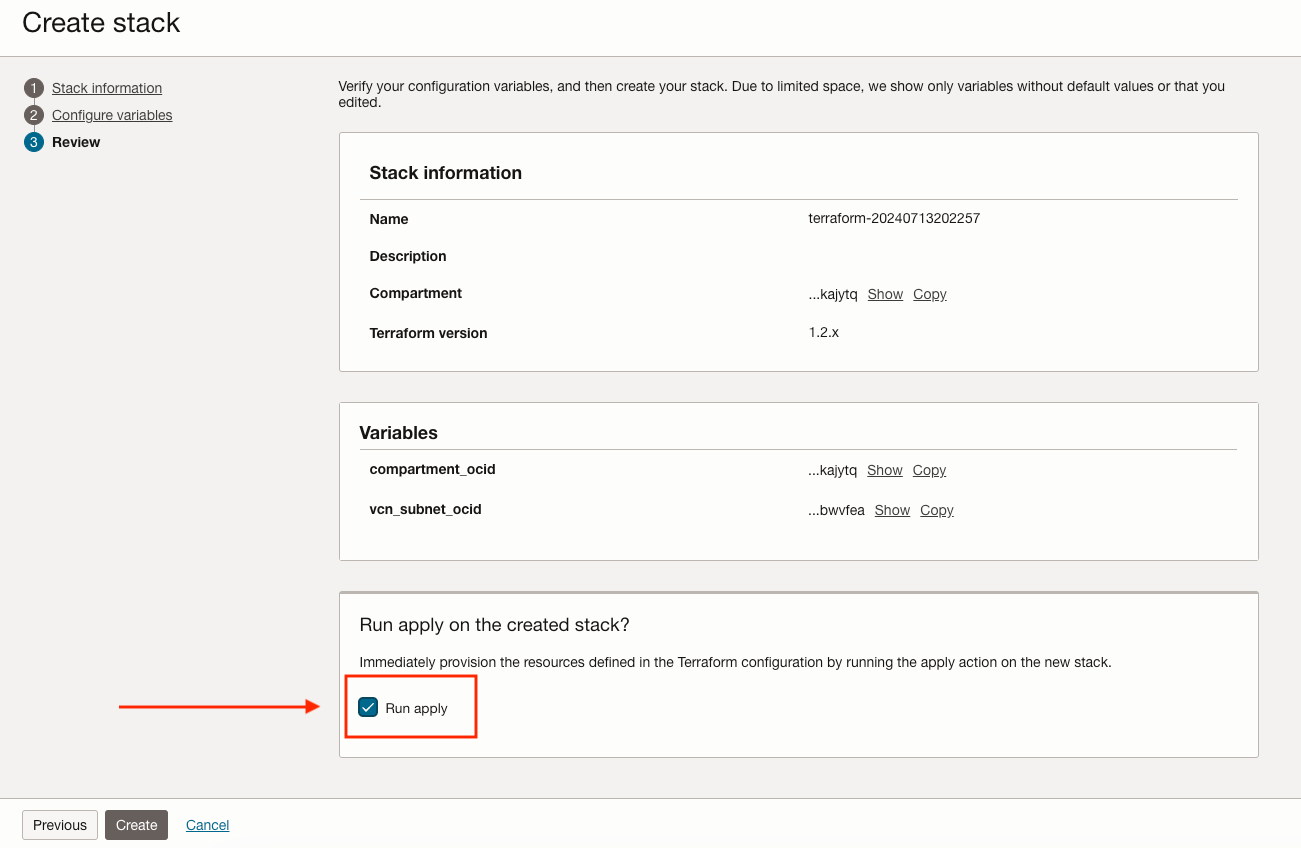Cancel the stack creation
The height and width of the screenshot is (848, 1301).
pyautogui.click(x=207, y=825)
